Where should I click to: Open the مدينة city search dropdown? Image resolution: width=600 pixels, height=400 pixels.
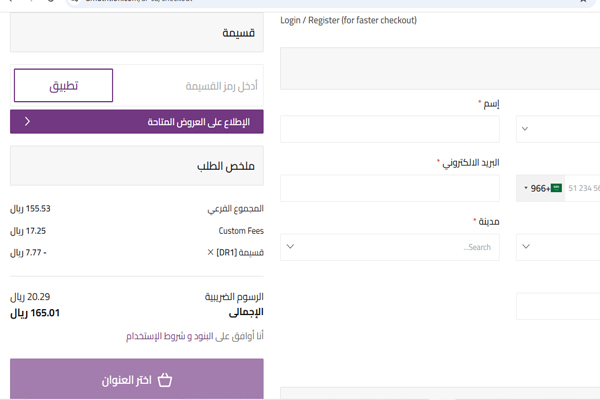pos(389,247)
